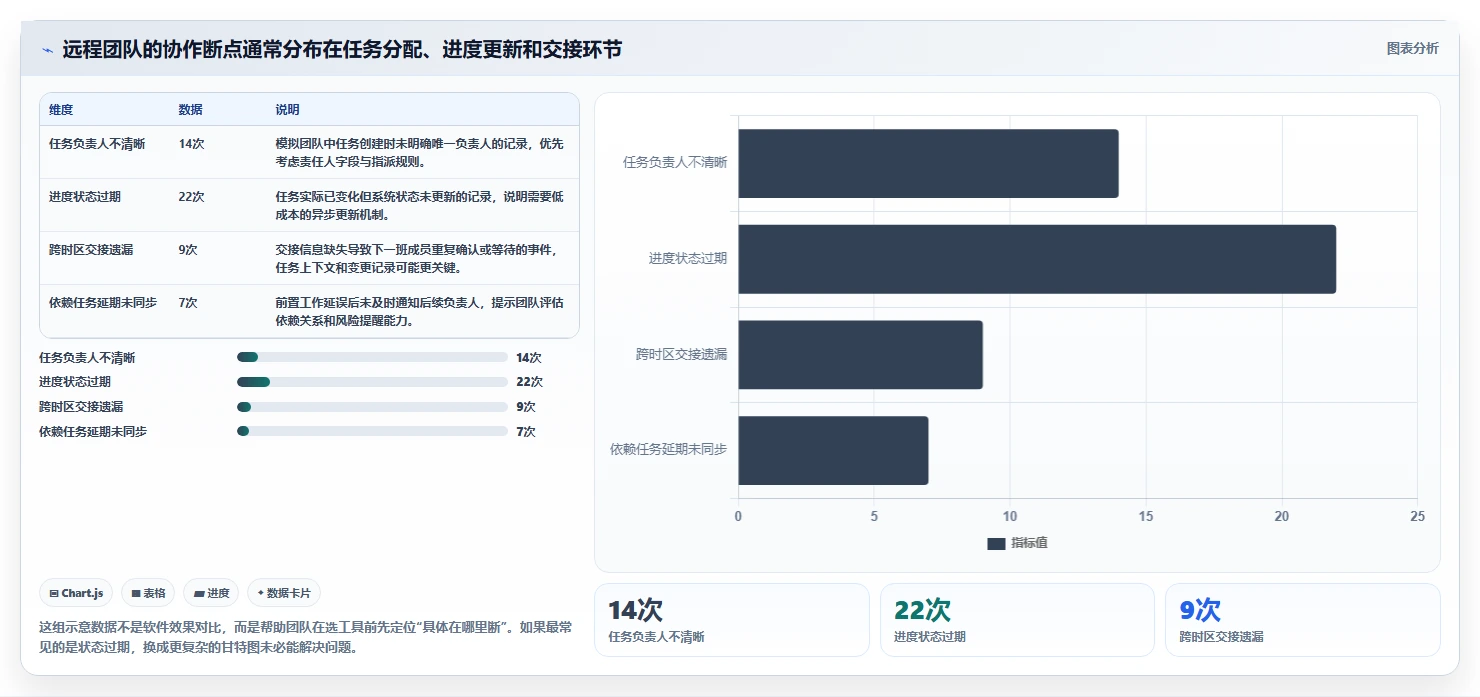Click the 依赖任务延期未同步 label in the progress list
The height and width of the screenshot is (697, 1480).
tap(93, 432)
